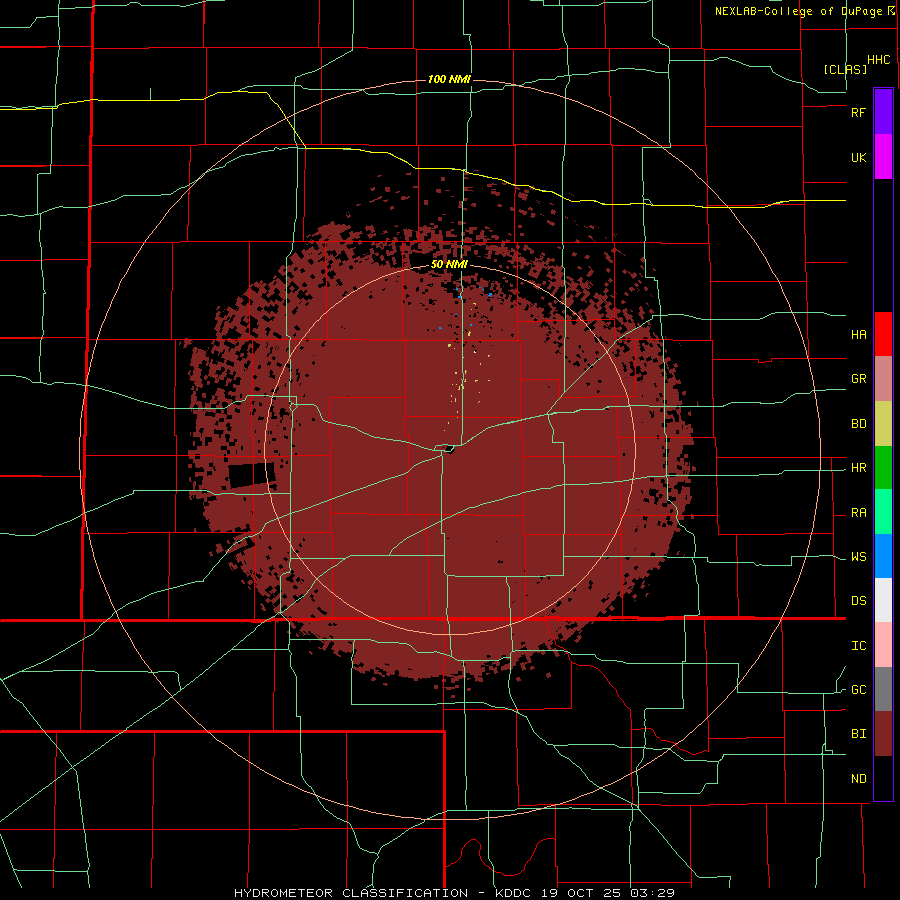Click the "GR" legend label
900x900 pixels.
click(858, 378)
